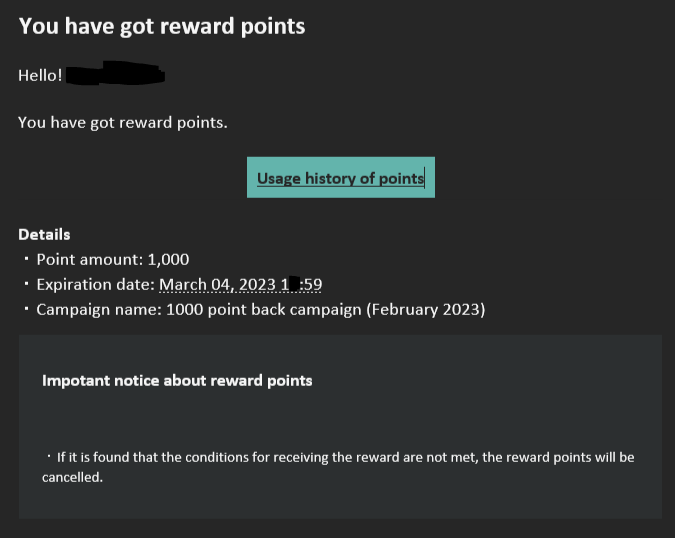The width and height of the screenshot is (675, 538).
Task: Click the '(February 2023)' text
Action: [426, 309]
